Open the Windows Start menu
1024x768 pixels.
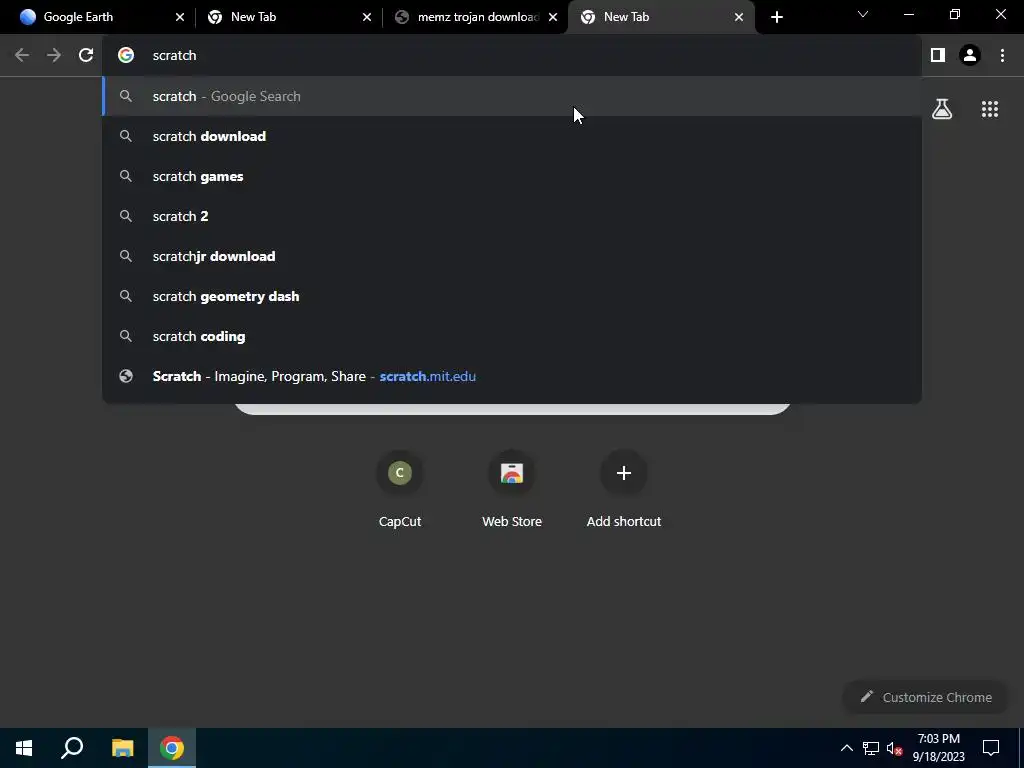pos(24,748)
